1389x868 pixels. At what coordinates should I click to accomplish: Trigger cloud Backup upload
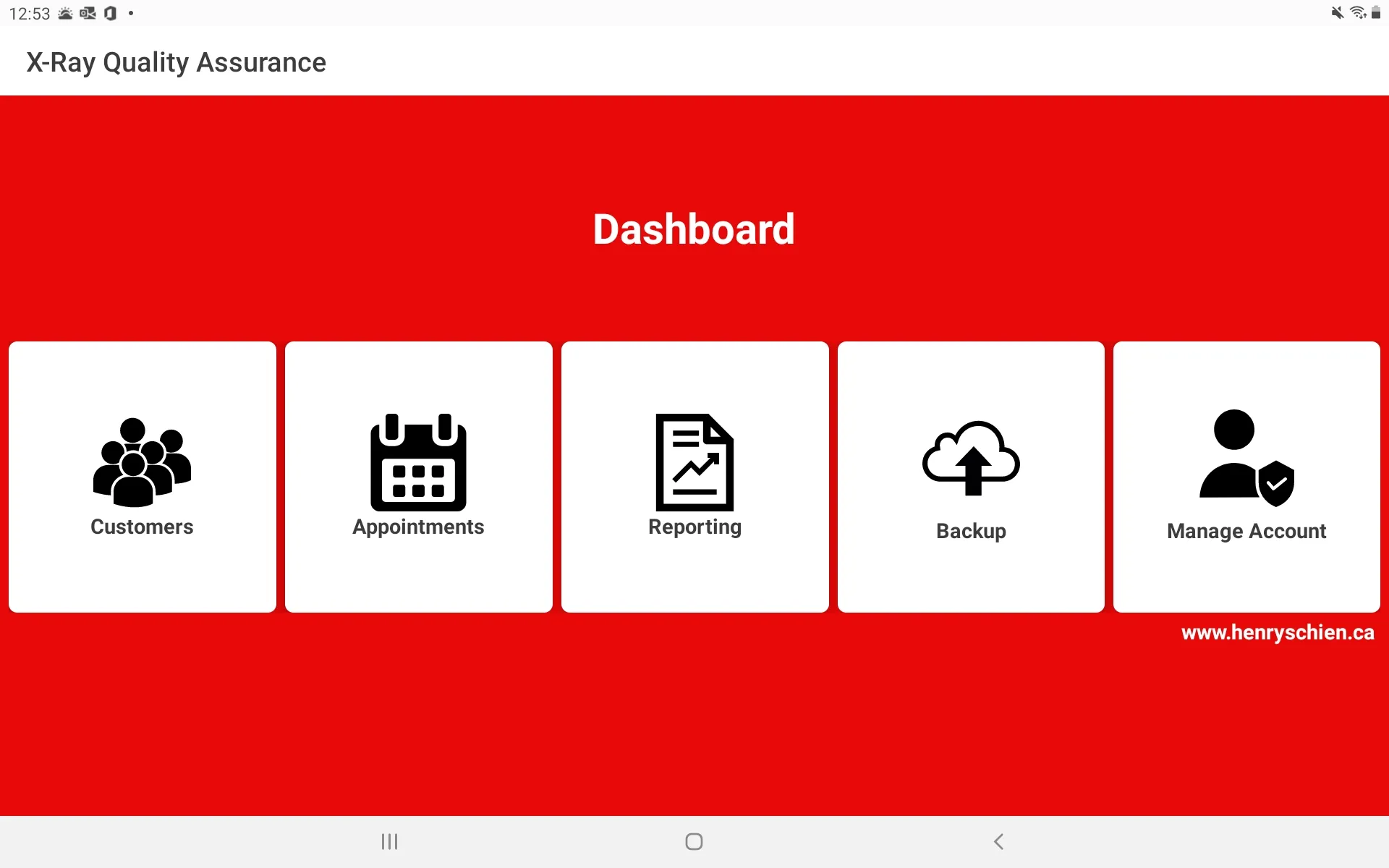pos(971,476)
